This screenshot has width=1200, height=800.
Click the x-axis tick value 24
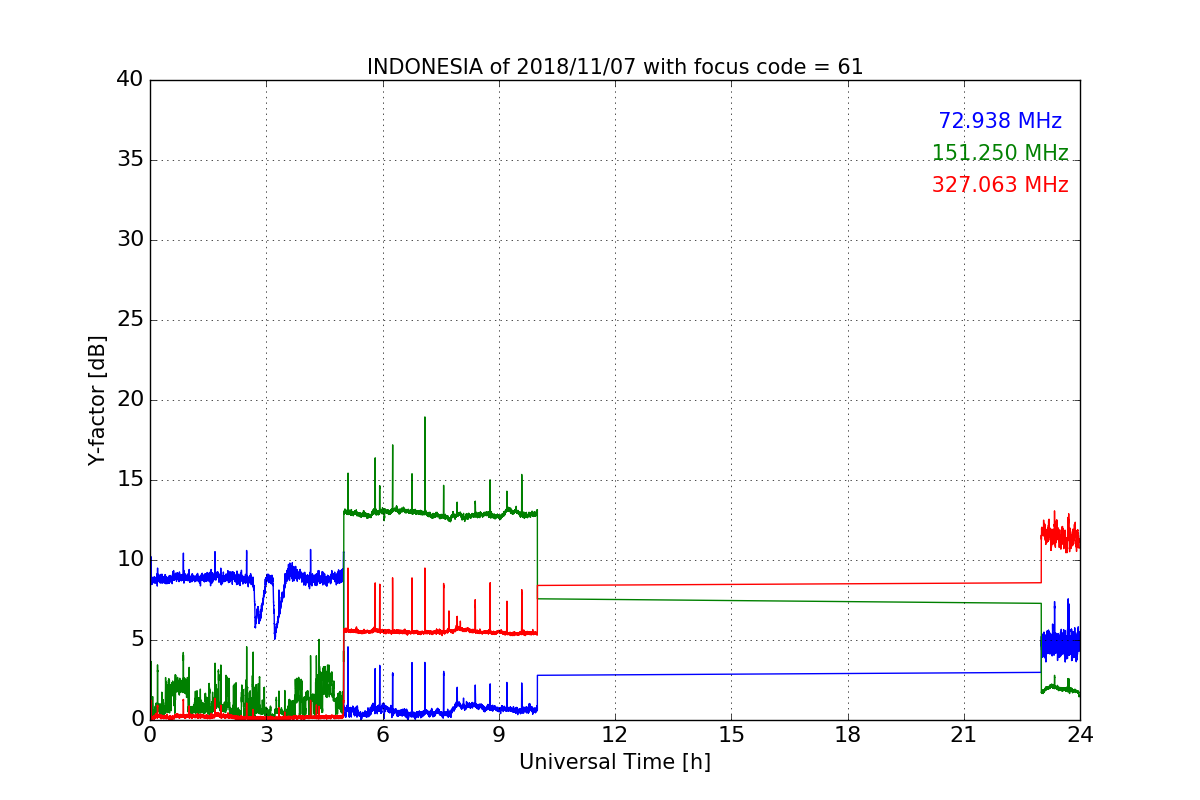pyautogui.click(x=1080, y=735)
